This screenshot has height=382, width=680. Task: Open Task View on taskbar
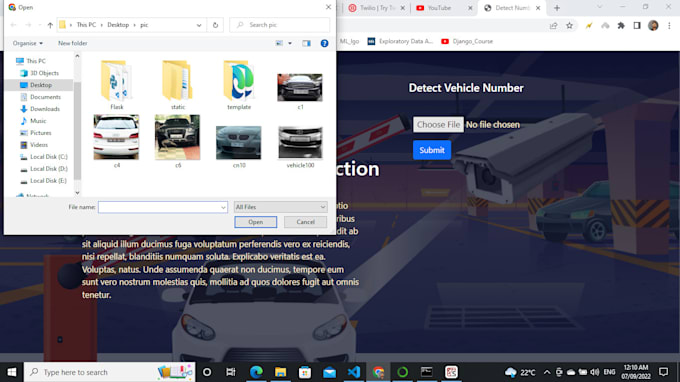[231, 372]
